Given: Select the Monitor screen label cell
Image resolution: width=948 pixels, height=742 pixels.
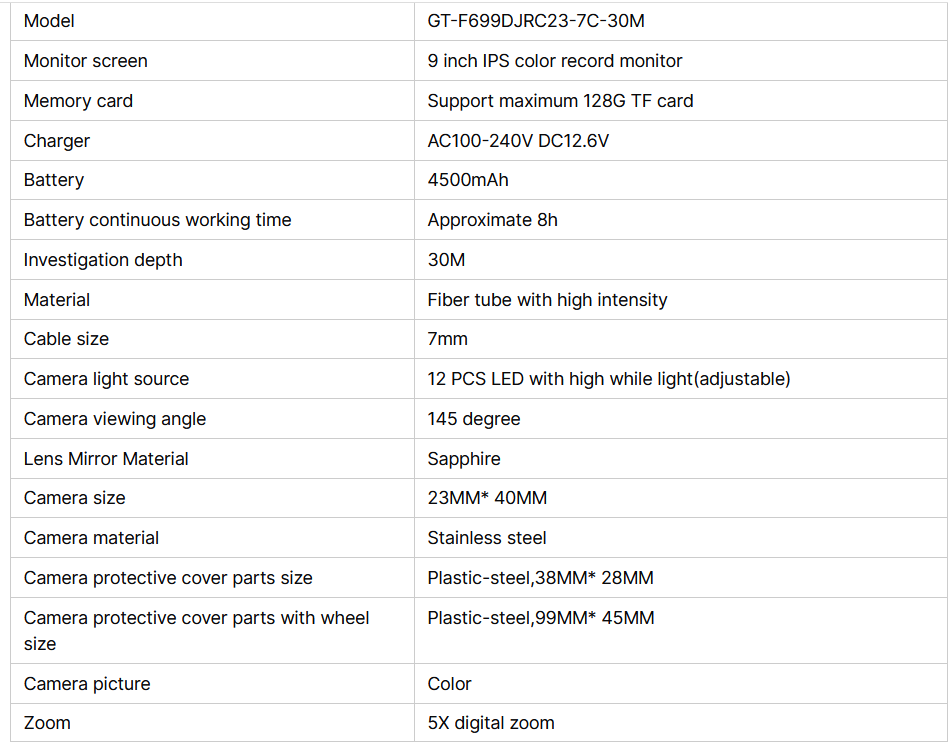Looking at the screenshot, I should 212,60.
